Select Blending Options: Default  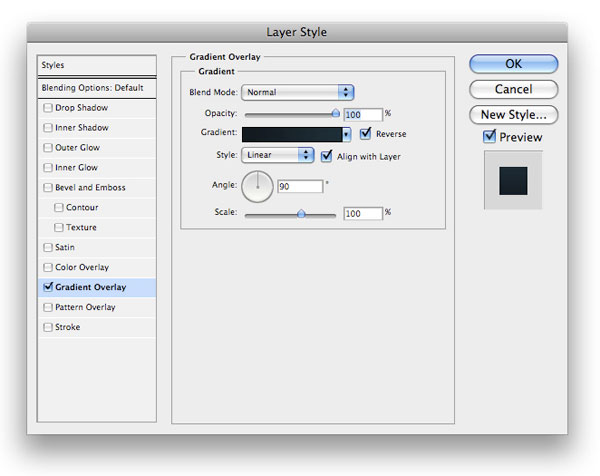[x=97, y=88]
